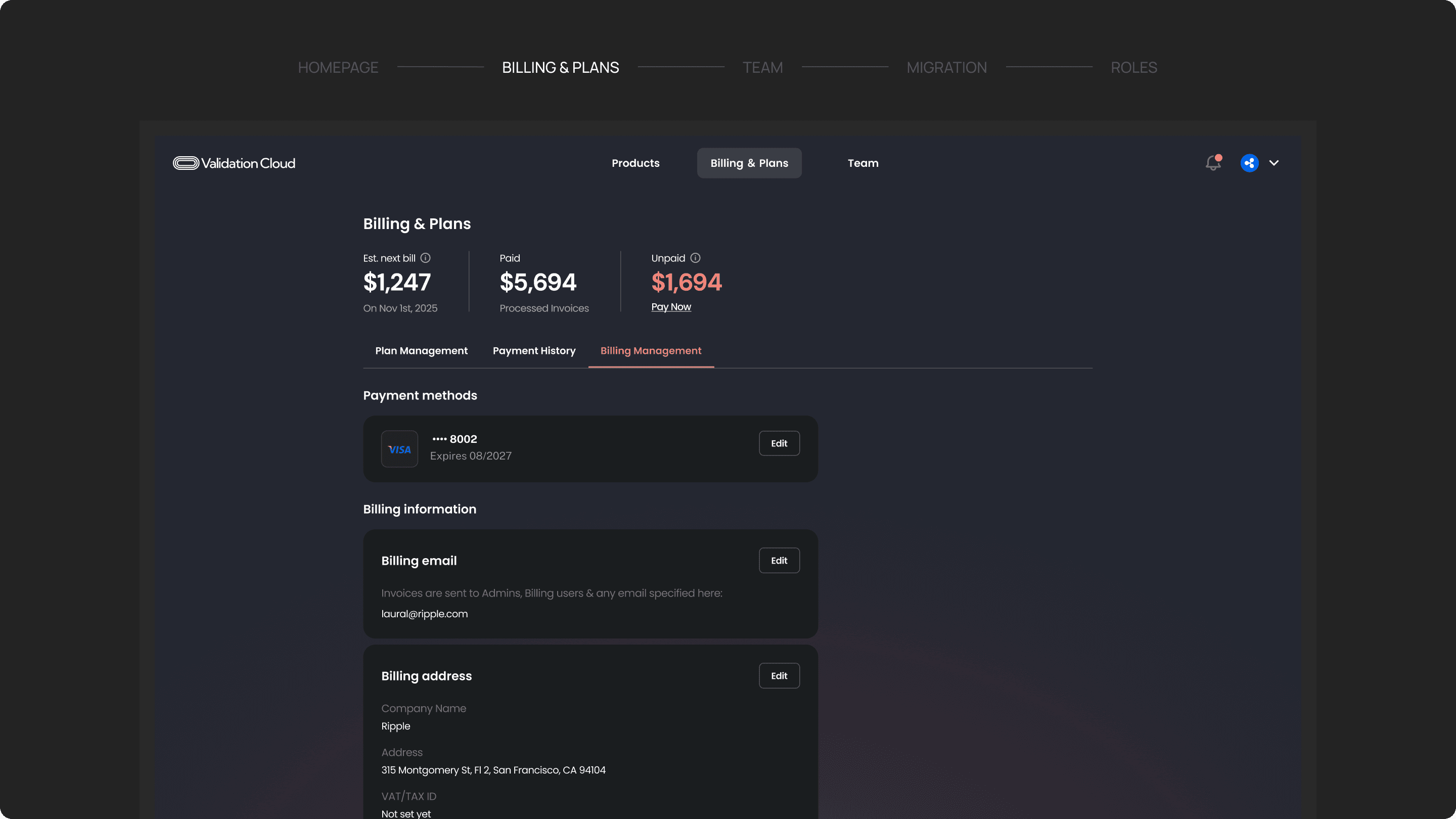Viewport: 1456px width, 819px height.
Task: Jump to the ROLES section label
Action: pos(1134,68)
